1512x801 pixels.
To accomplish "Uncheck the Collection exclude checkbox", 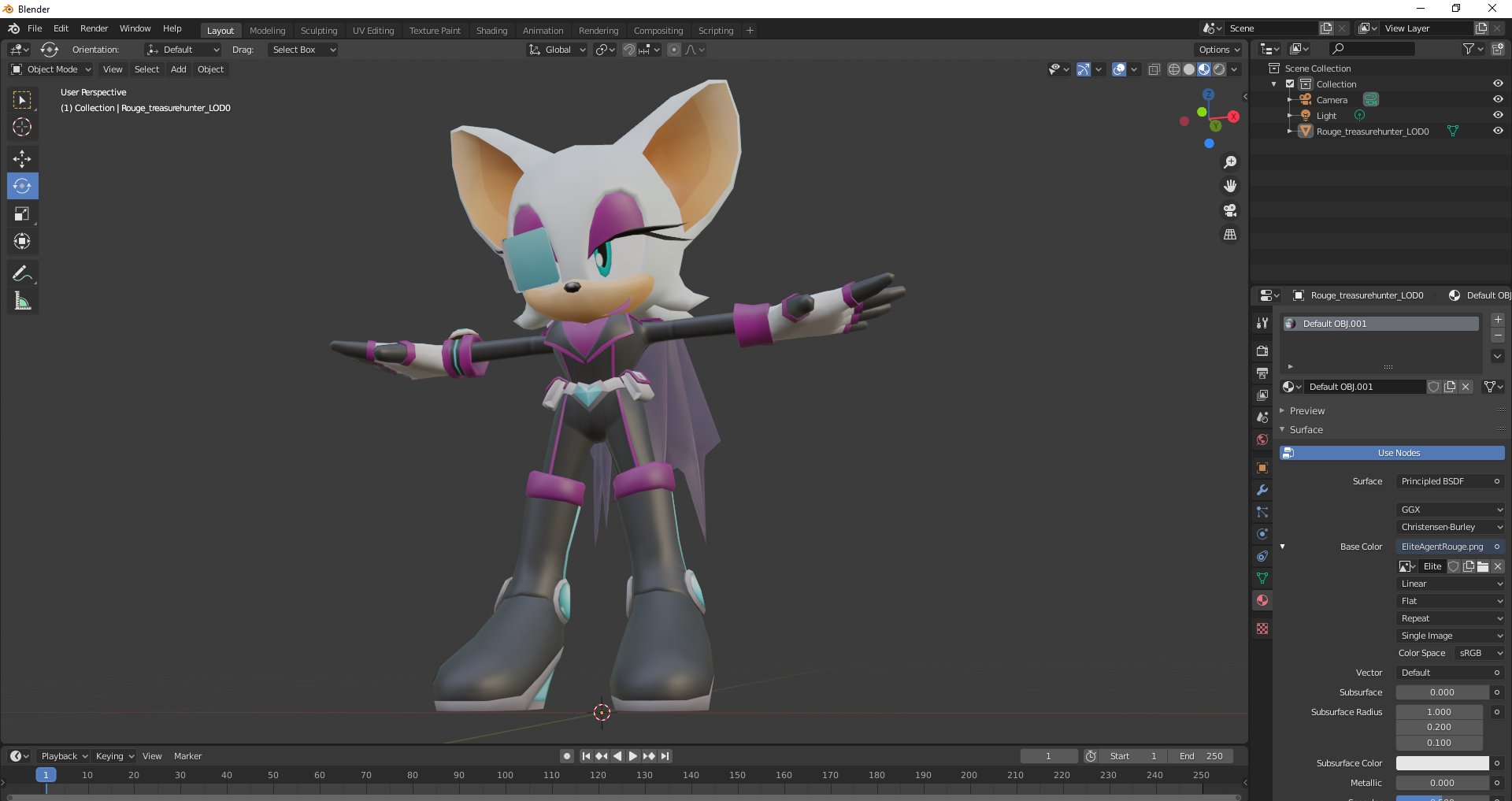I will tap(1290, 83).
